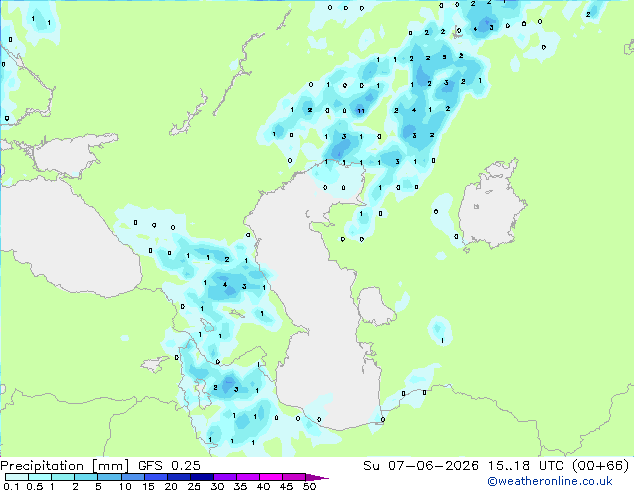634x490 pixels.
Task: Select the 0.5–1 mm legend swatch
Action: (40, 477)
